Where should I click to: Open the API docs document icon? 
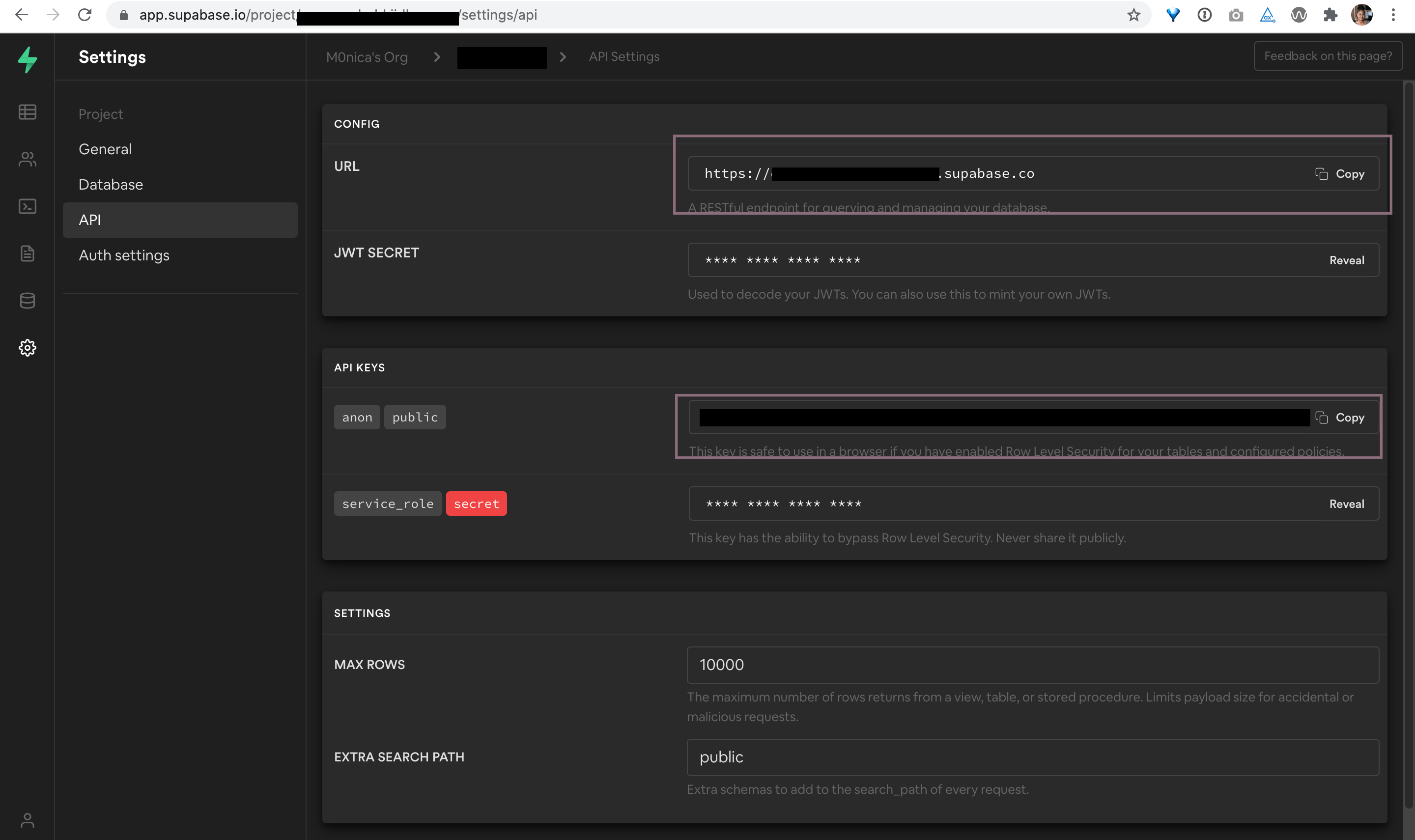coord(27,253)
